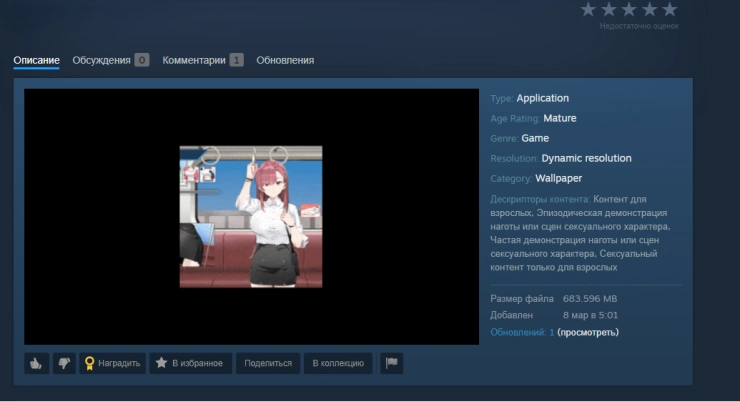Screen dimensions: 740x402
Task: Click the thumbs down rate button
Action: click(x=64, y=363)
